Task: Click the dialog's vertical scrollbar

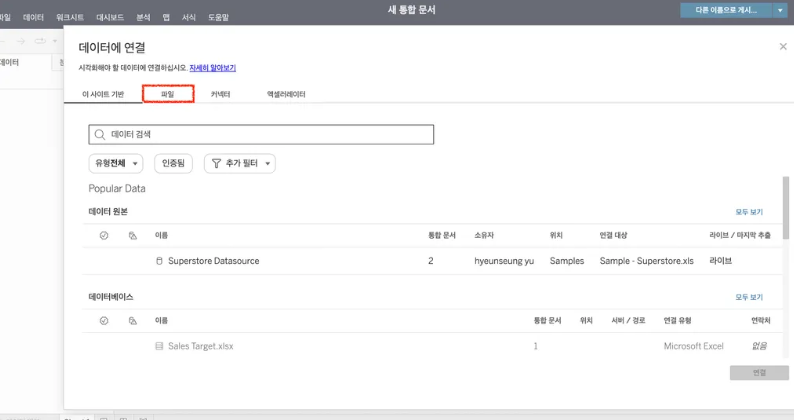Action: tap(785, 208)
